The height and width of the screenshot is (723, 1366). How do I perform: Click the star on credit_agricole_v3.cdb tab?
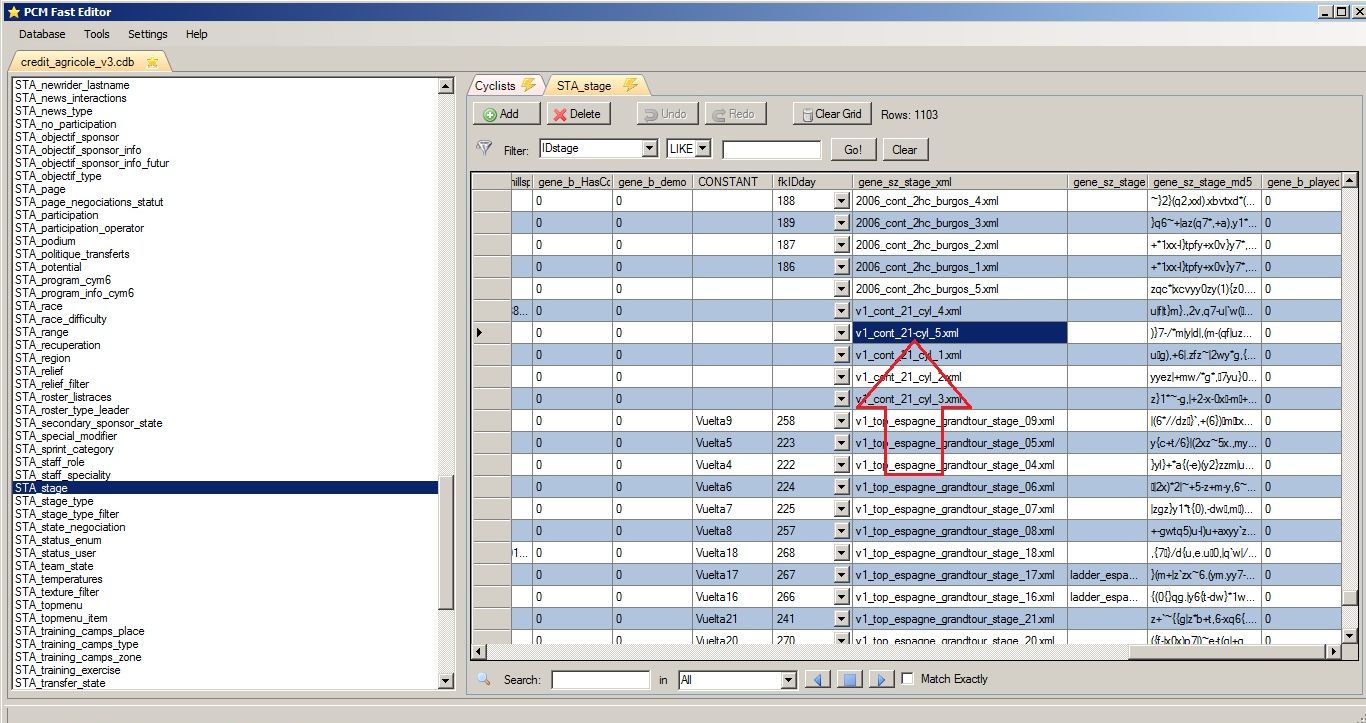pos(152,62)
